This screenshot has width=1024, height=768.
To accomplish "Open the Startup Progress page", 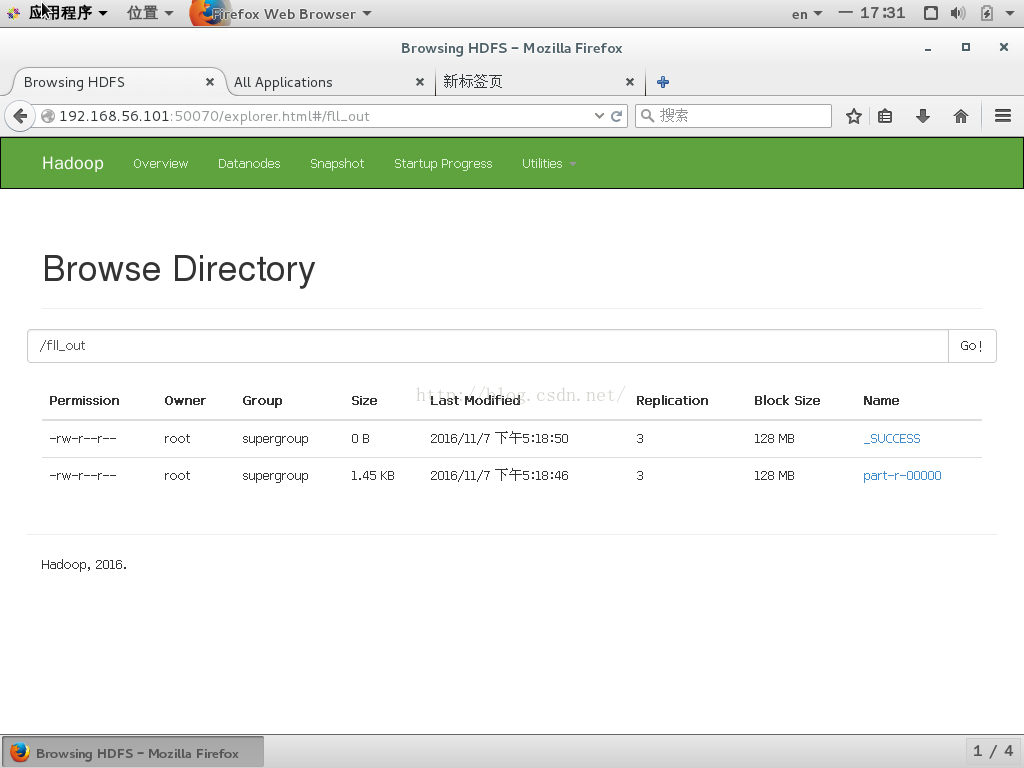I will [443, 164].
